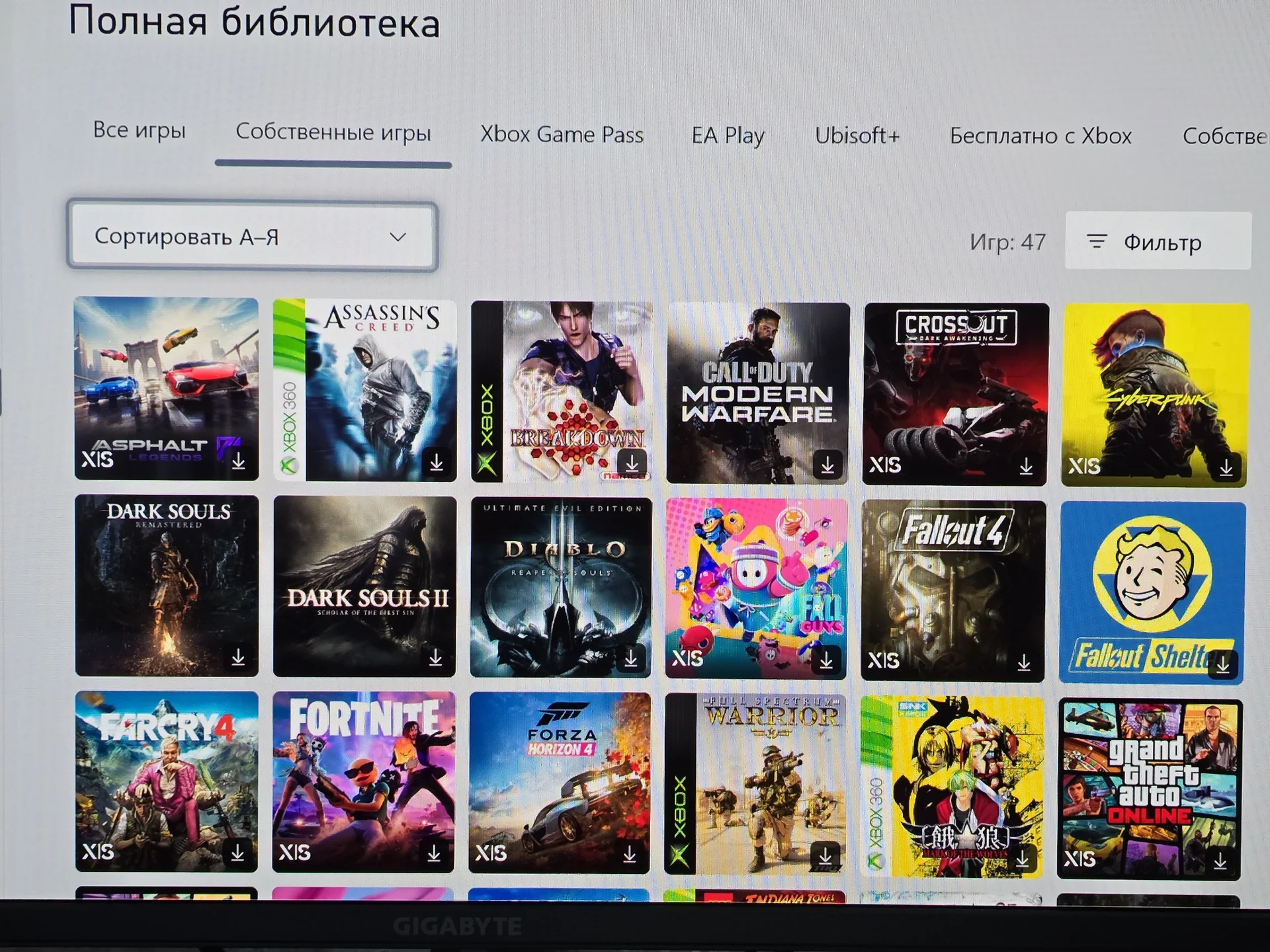This screenshot has width=1270, height=952.
Task: Open the Diablo Reaper of Souls tile
Action: pos(561,588)
